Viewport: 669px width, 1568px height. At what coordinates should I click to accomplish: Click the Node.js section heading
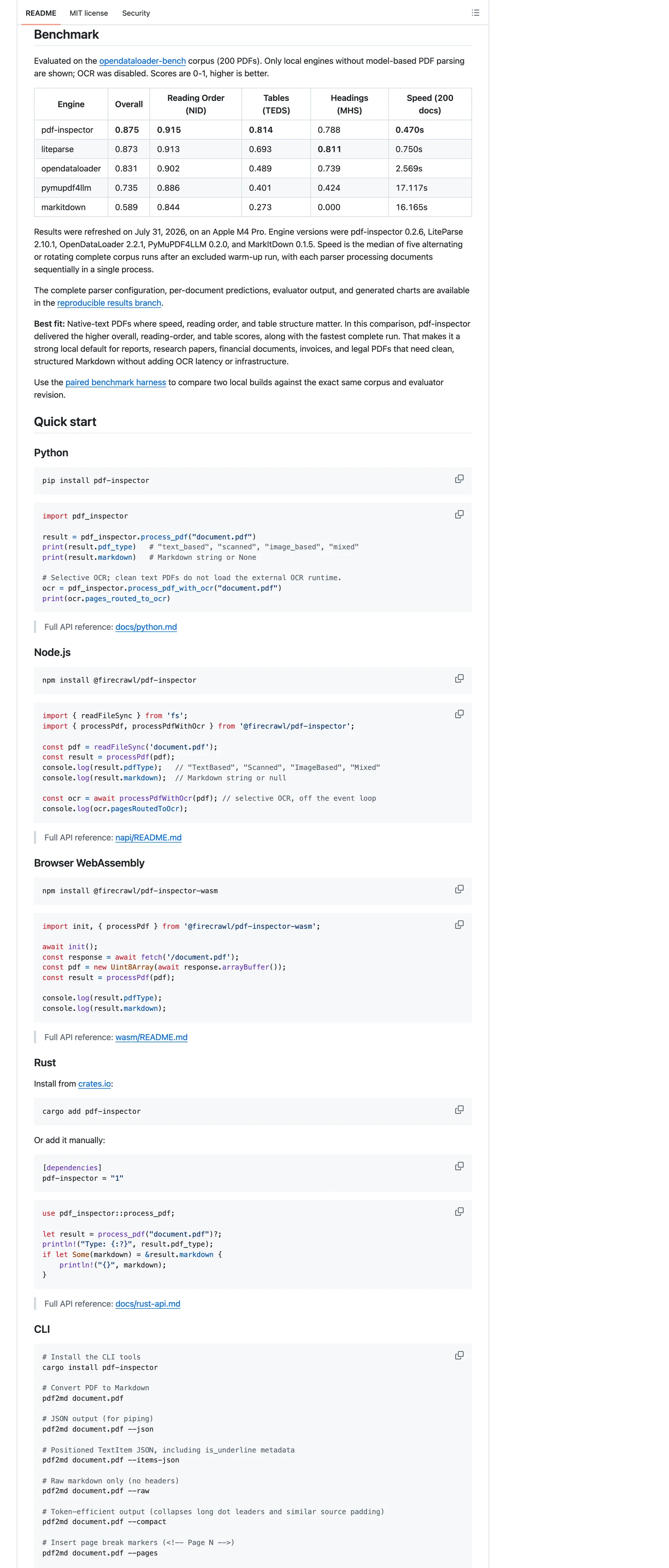[52, 653]
